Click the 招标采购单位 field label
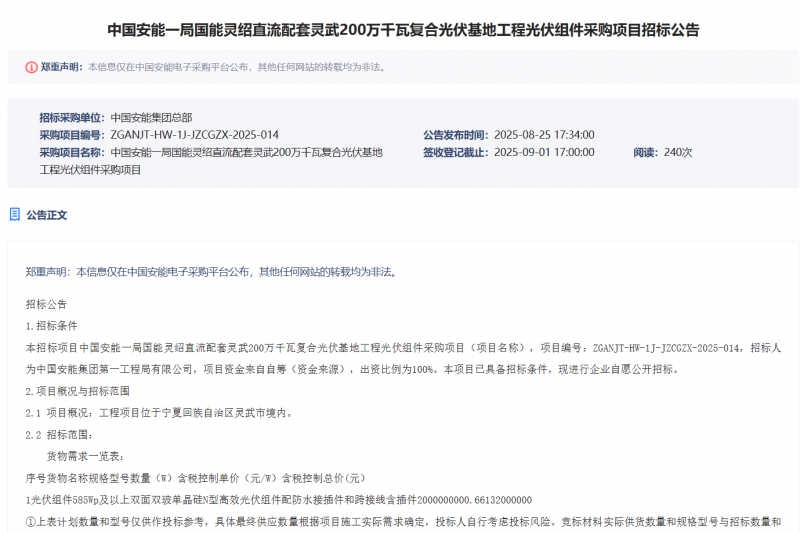The width and height of the screenshot is (800, 533). point(71,117)
